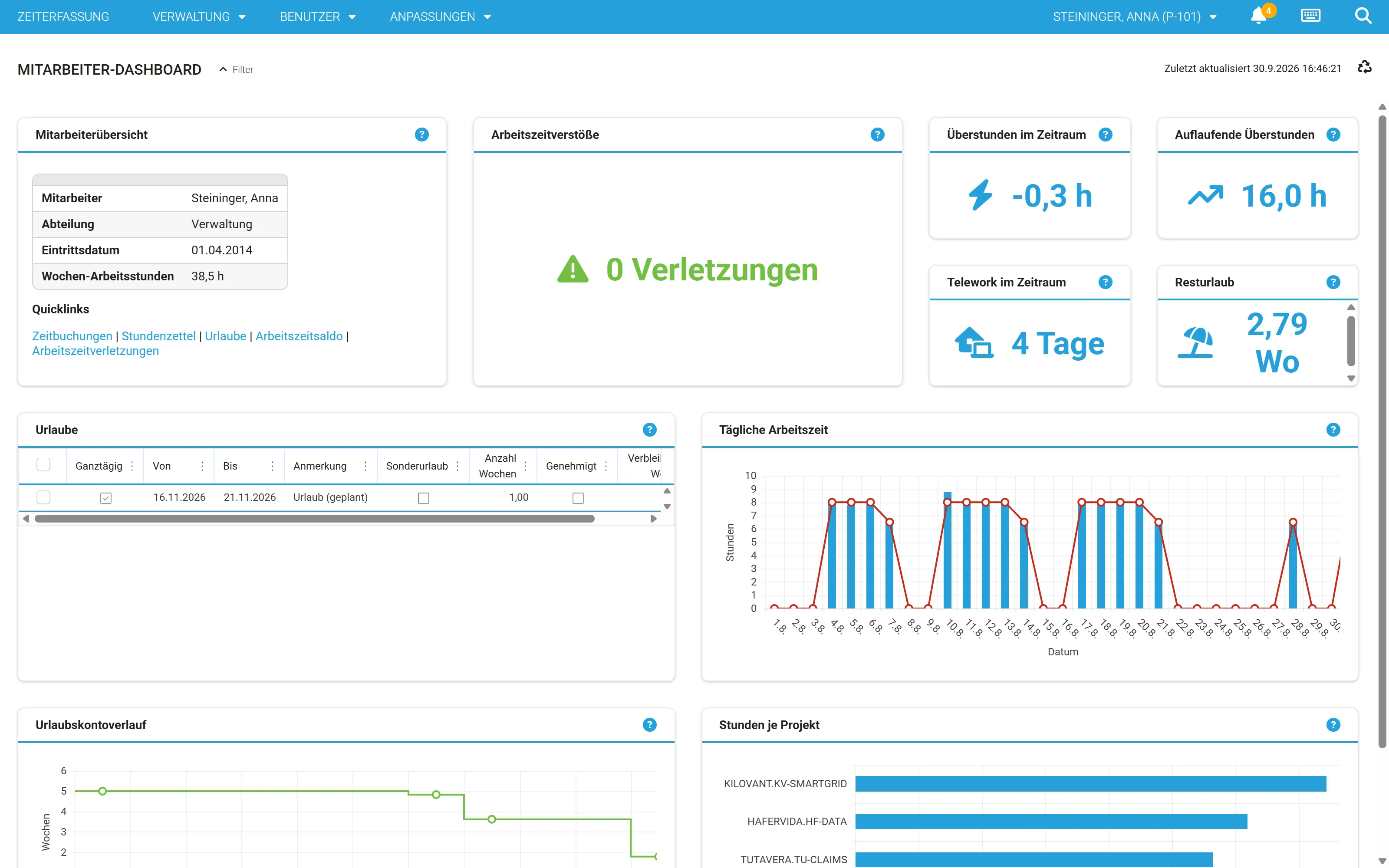Screen dimensions: 1389x868
Task: Open the Stundenzettel quicklink
Action: (x=158, y=336)
